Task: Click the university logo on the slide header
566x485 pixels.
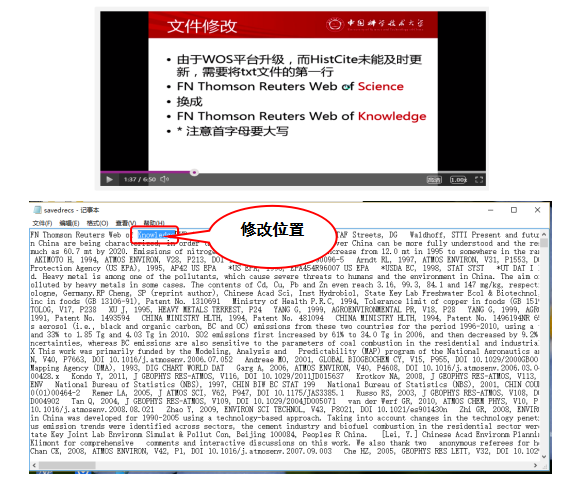Action: pos(375,24)
